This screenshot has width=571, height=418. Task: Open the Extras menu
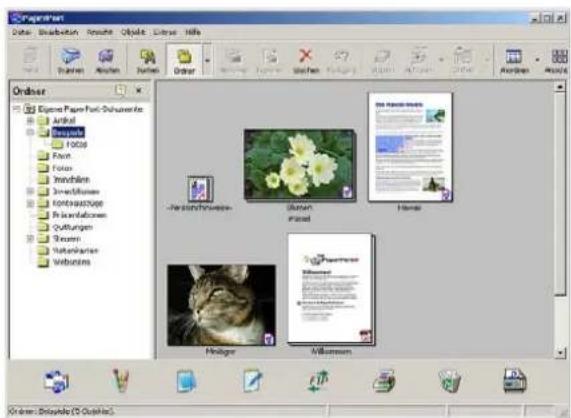pos(165,32)
